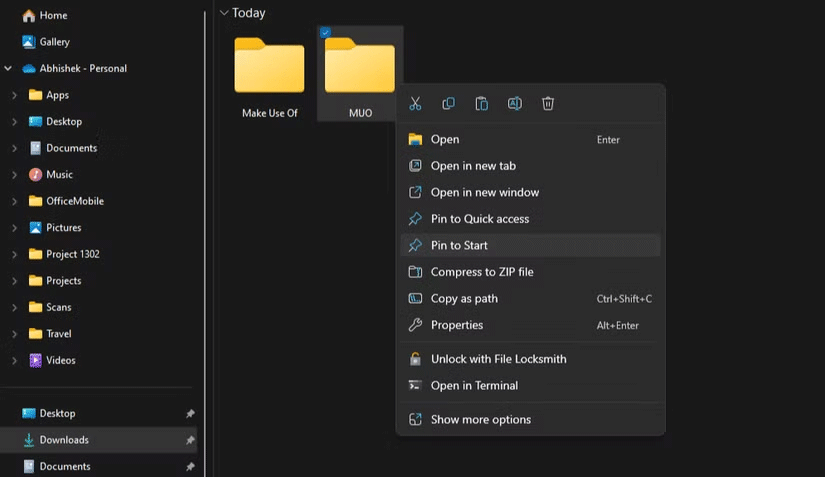Collapse the Today group header

(x=223, y=13)
